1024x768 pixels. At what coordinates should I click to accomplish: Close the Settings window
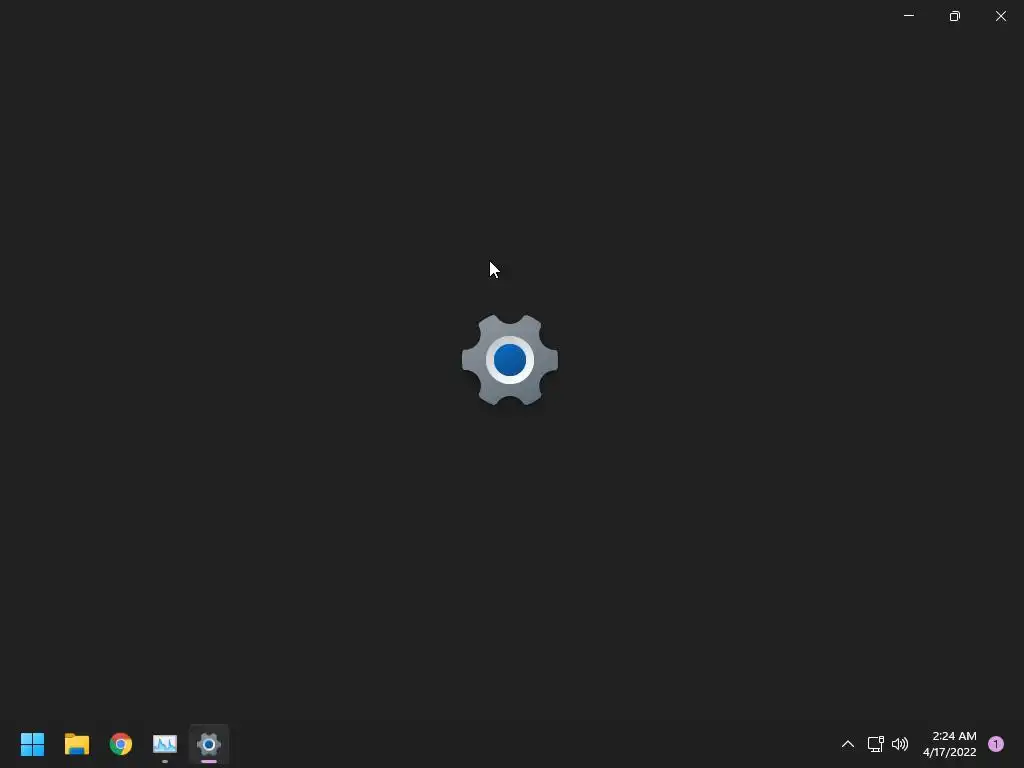point(1000,16)
